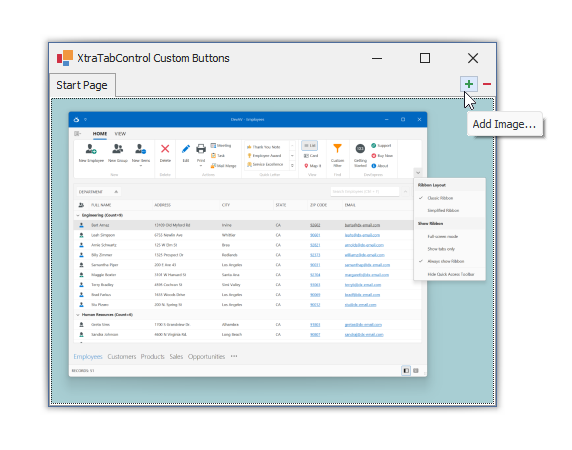Maximize the XtraTabControl Custom Buttons window
Viewport: 572px width, 450px height.
[425, 58]
